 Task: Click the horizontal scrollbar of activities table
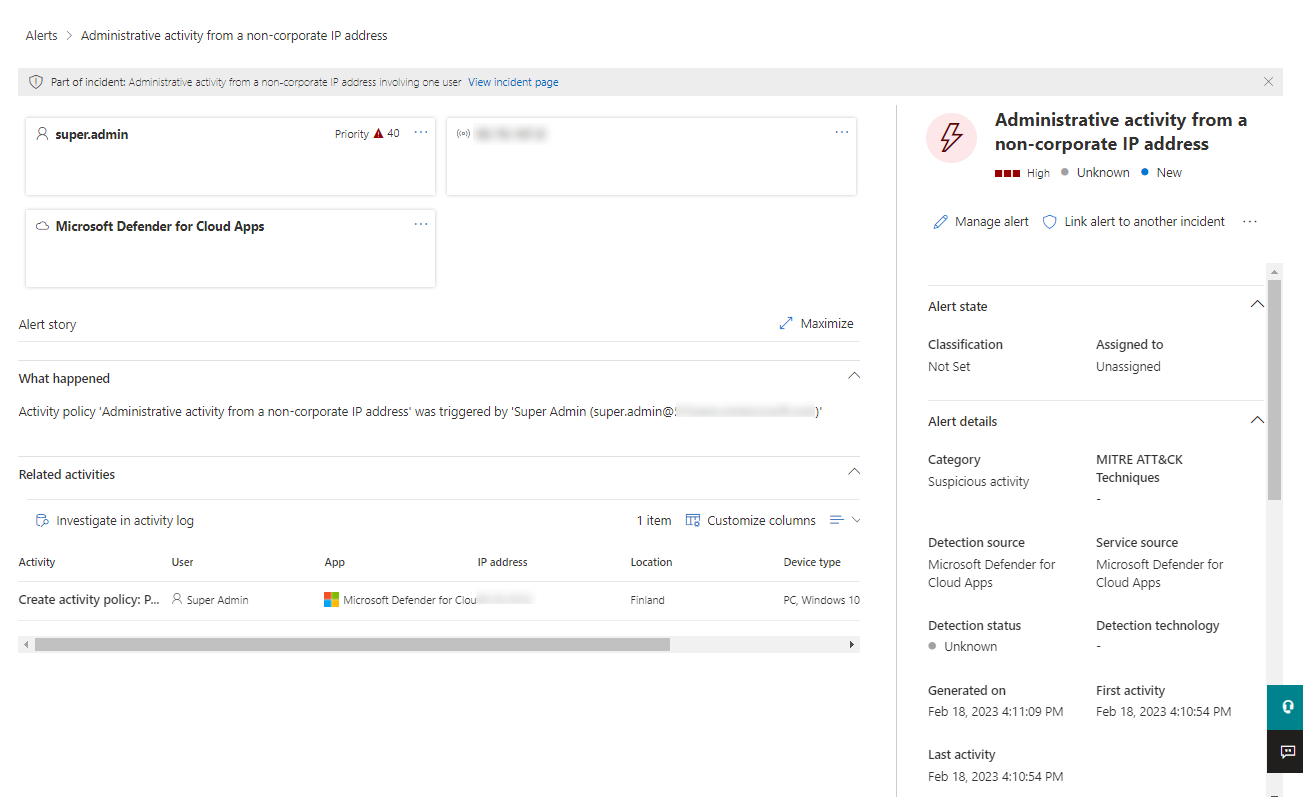(x=350, y=645)
